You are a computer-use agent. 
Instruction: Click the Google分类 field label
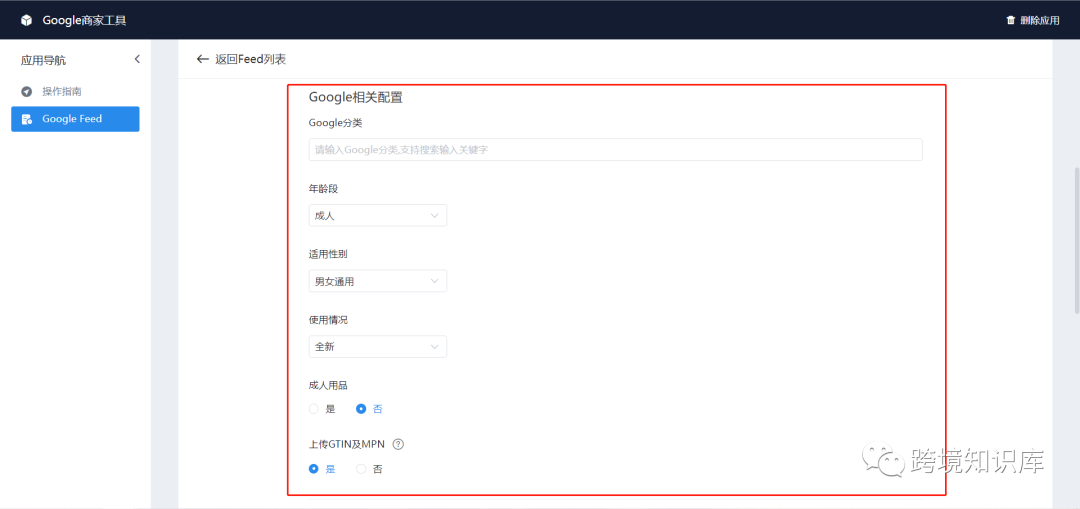335,123
